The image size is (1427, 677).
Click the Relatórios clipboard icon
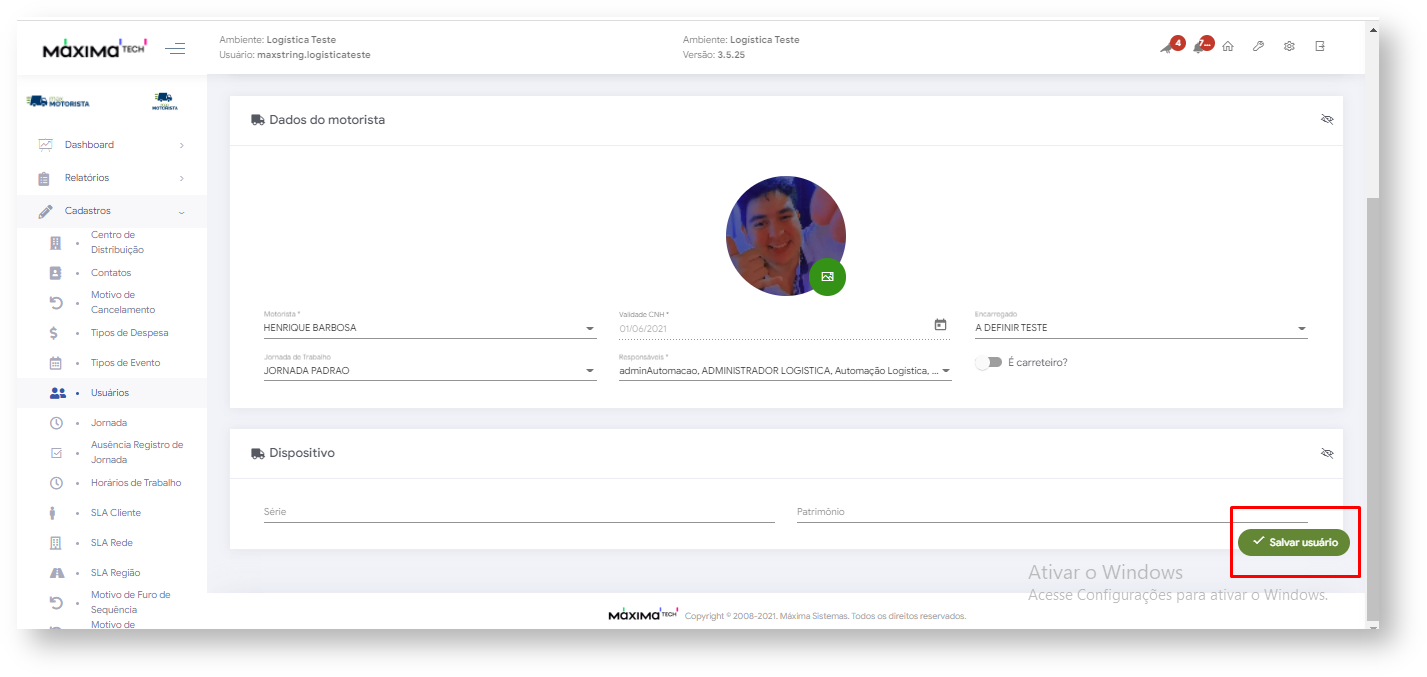coord(44,179)
